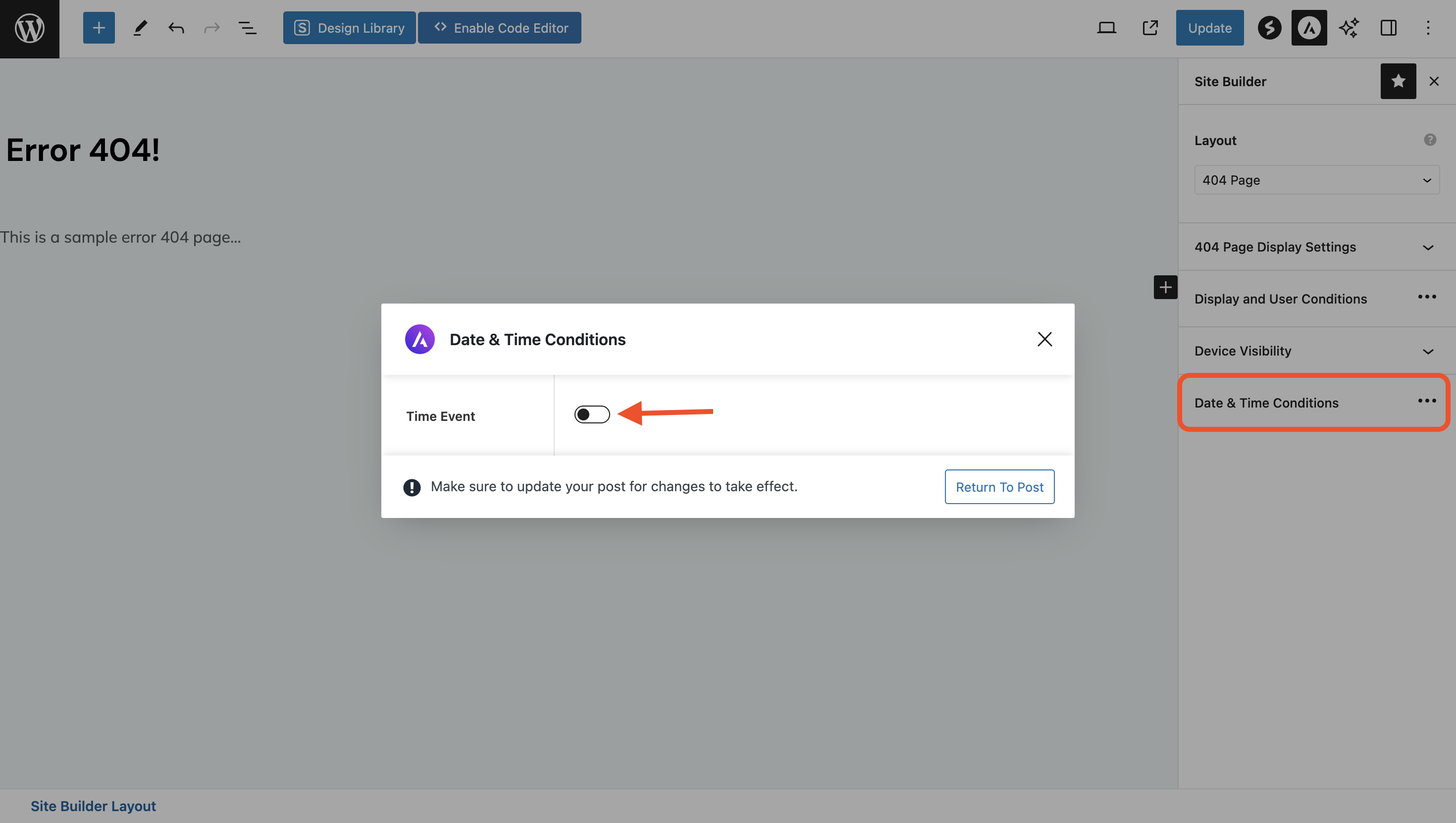Screen dimensions: 1456x823
Task: Toggle the settings sidebar panel icon
Action: click(1389, 28)
